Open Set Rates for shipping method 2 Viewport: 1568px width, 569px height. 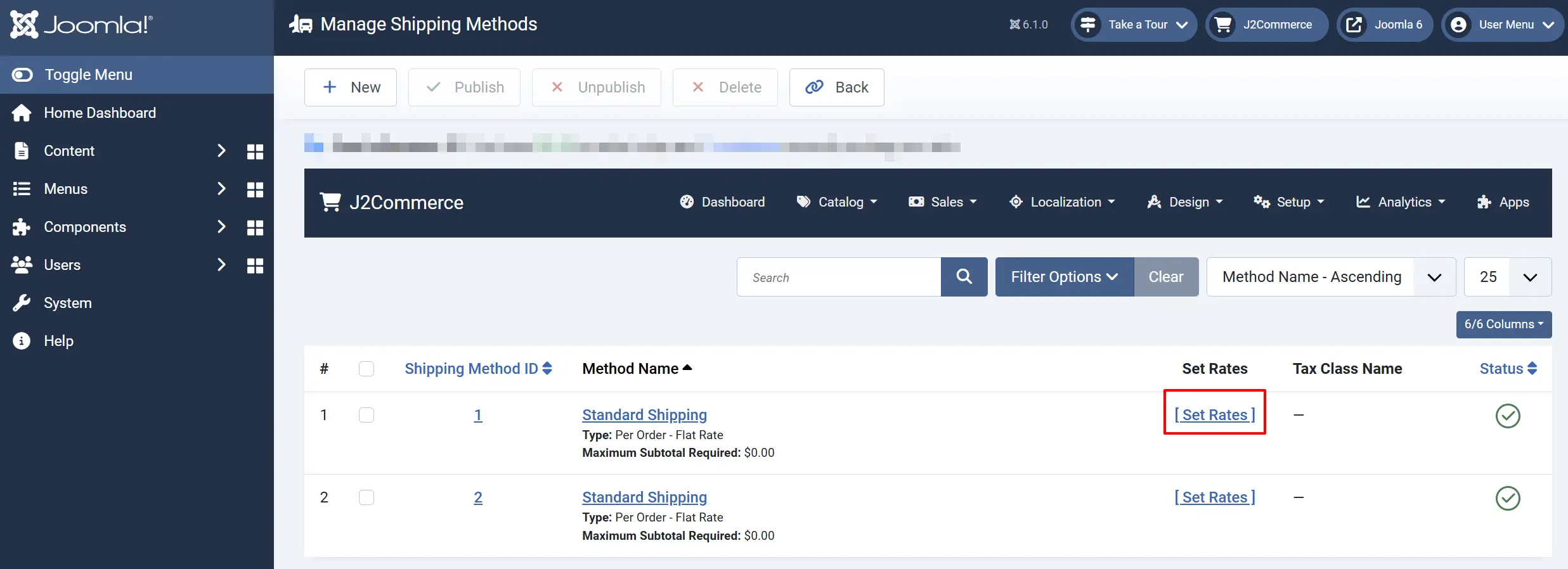[x=1215, y=497]
